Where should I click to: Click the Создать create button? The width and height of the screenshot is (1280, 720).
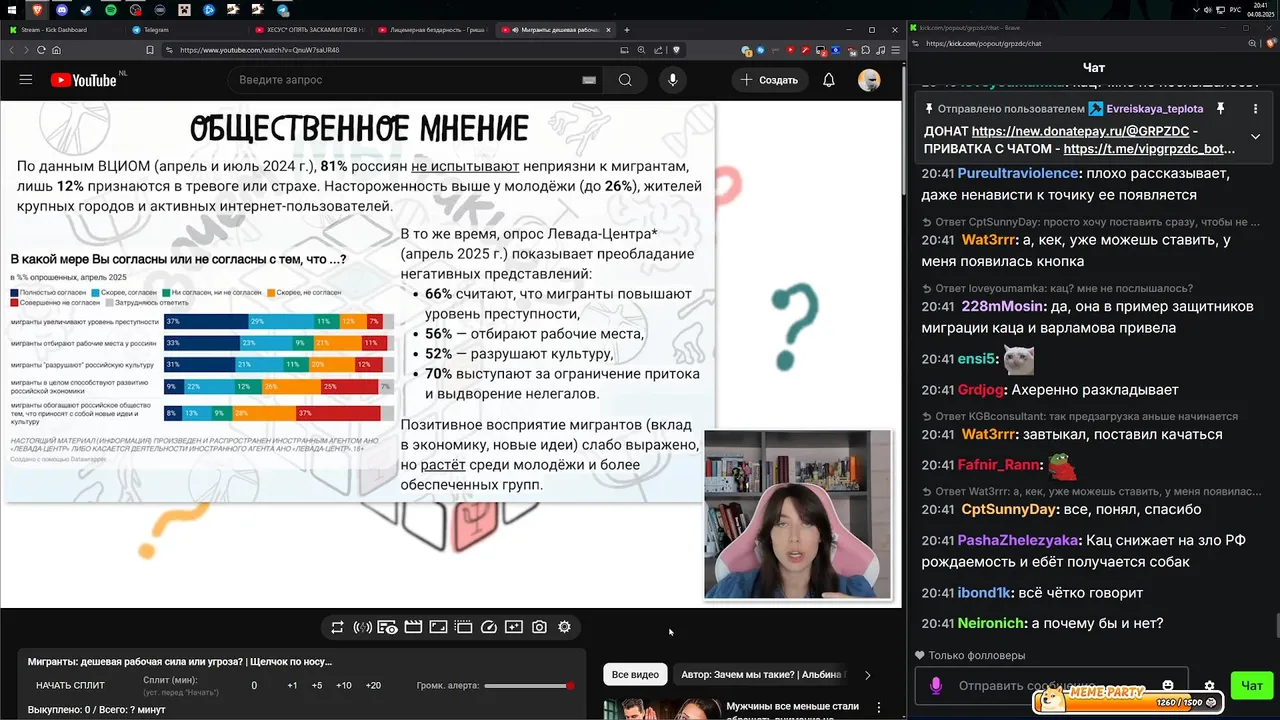coord(770,80)
